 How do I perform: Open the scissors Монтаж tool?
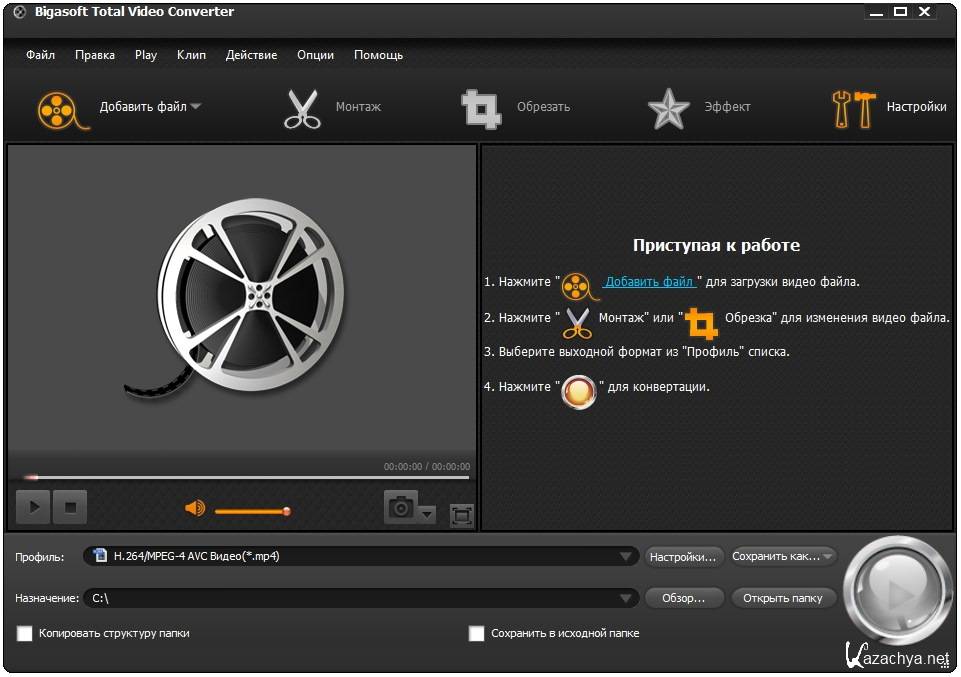[x=301, y=108]
